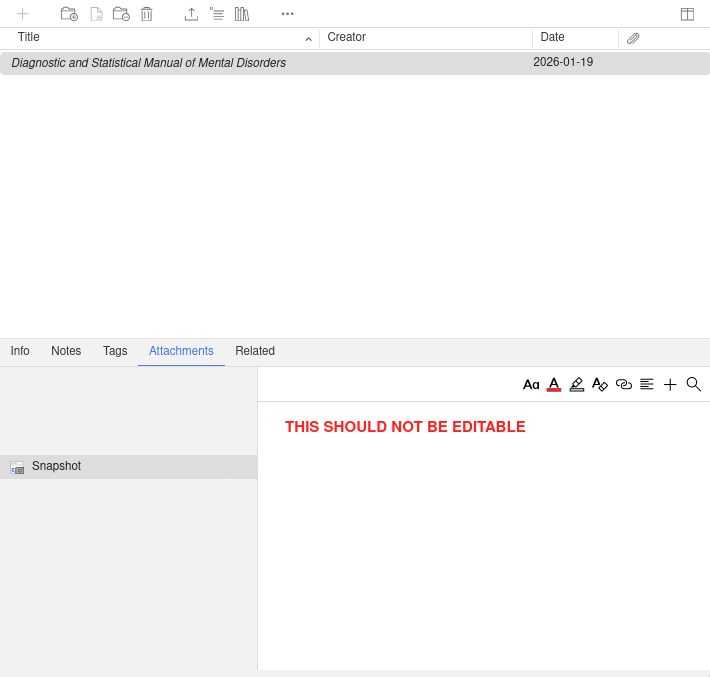This screenshot has width=710, height=677.
Task: Sort by the attachment paperclip column
Action: pos(633,38)
